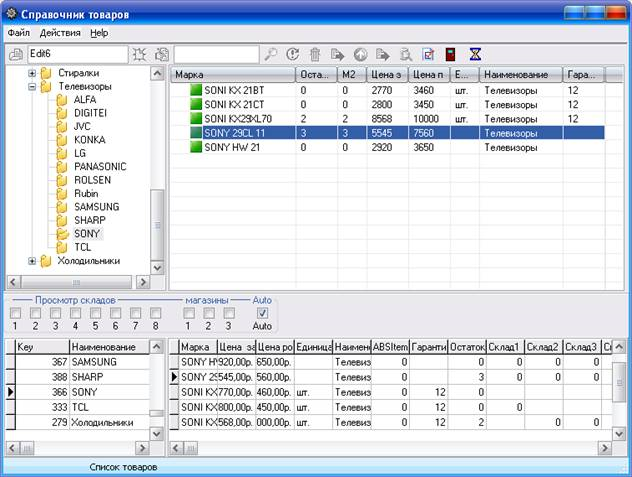Image resolution: width=632 pixels, height=477 pixels.
Task: Check warehouse checkbox 4 in Просмотр складов
Action: pos(75,313)
